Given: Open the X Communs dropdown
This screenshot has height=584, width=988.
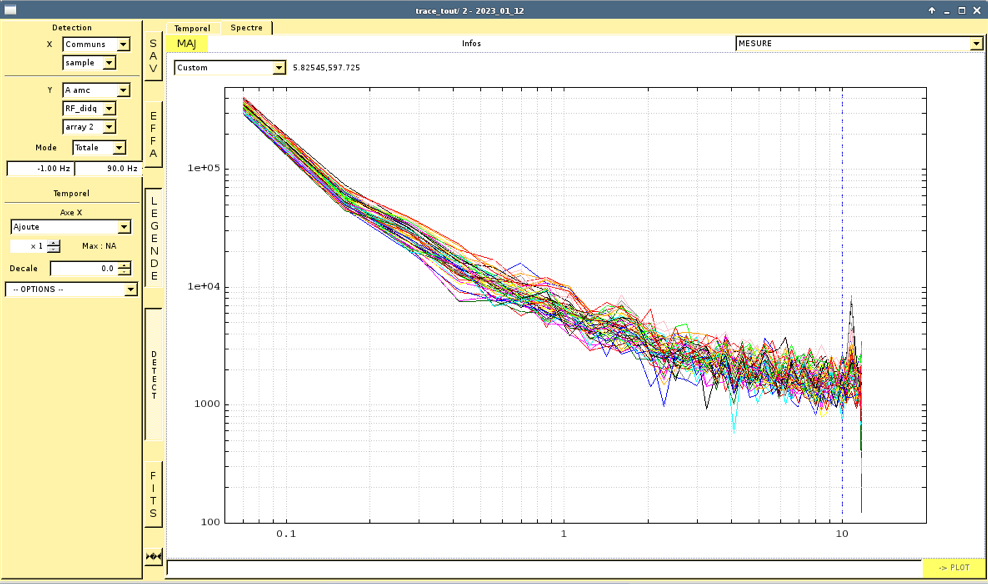Looking at the screenshot, I should (96, 44).
